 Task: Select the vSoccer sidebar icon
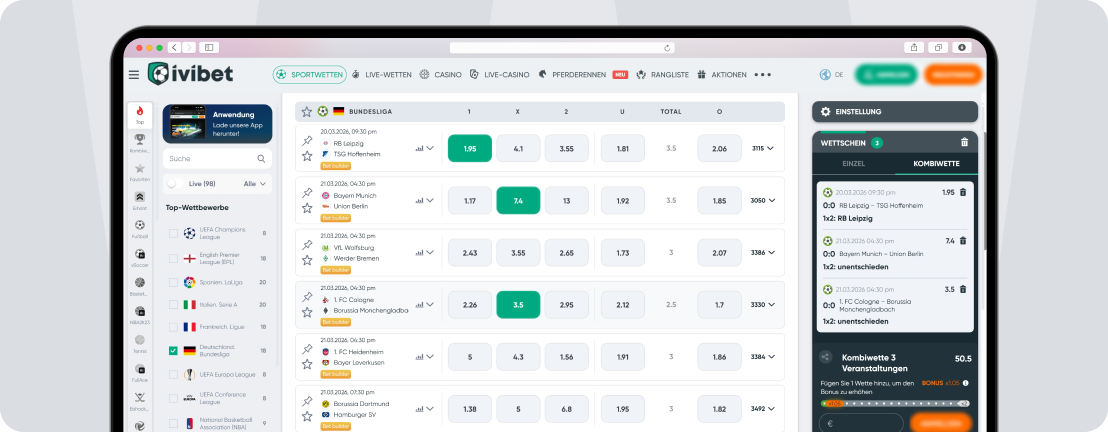click(140, 257)
